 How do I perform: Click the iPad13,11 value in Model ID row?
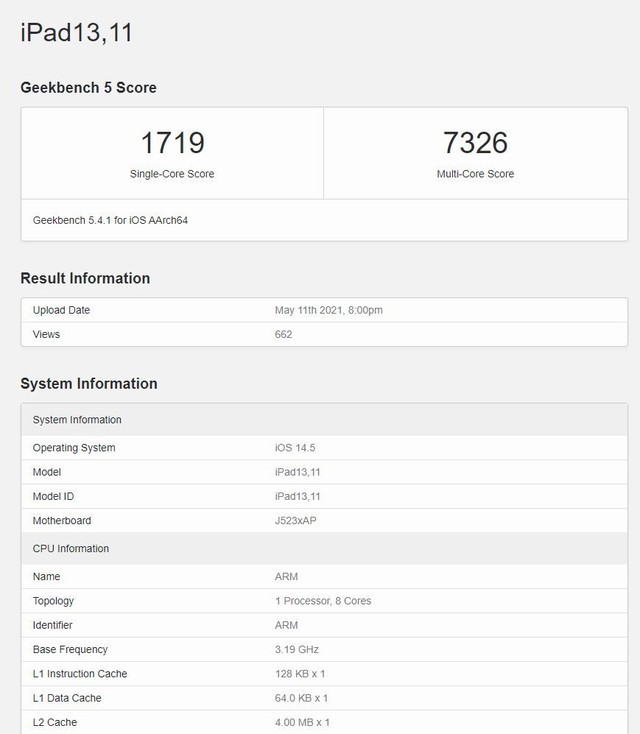click(297, 496)
